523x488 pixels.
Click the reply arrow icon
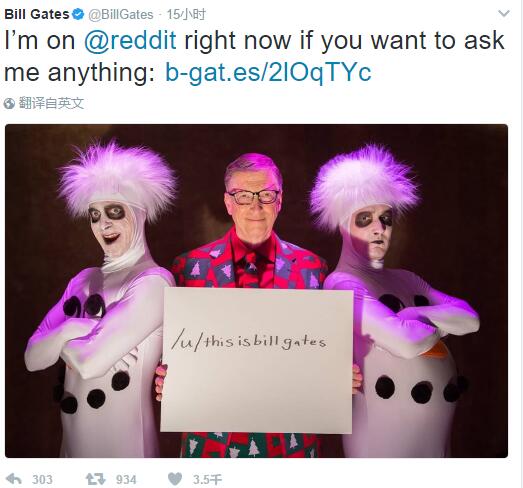point(14,479)
